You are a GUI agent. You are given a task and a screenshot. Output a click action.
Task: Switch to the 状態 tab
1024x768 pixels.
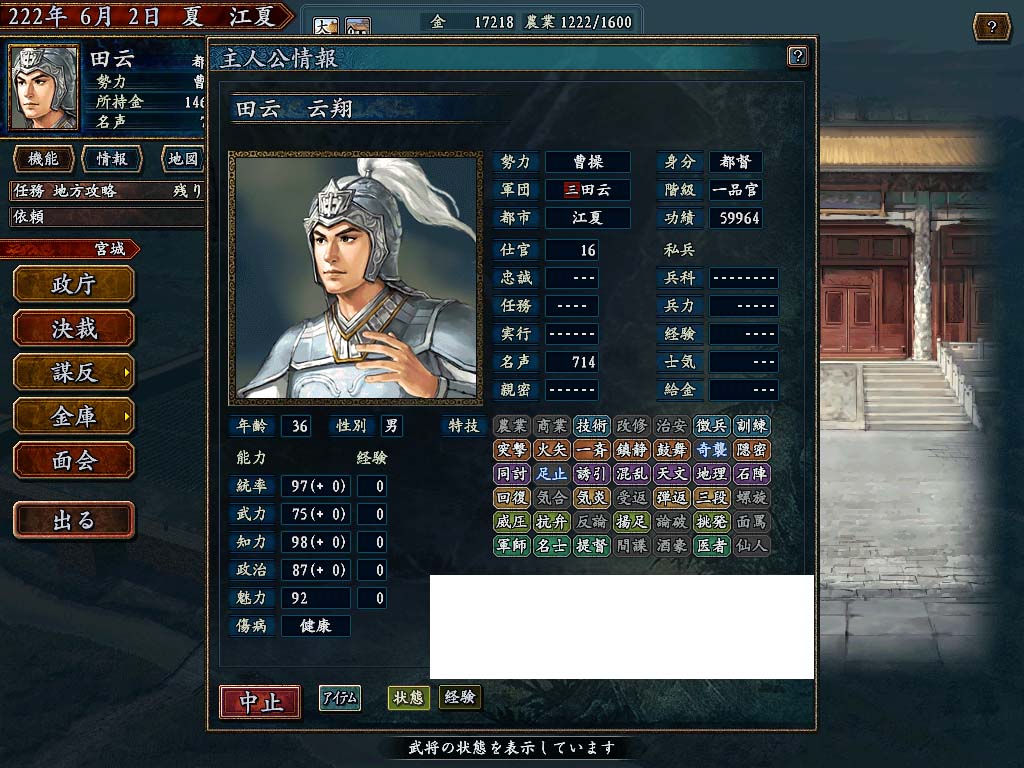coord(408,698)
